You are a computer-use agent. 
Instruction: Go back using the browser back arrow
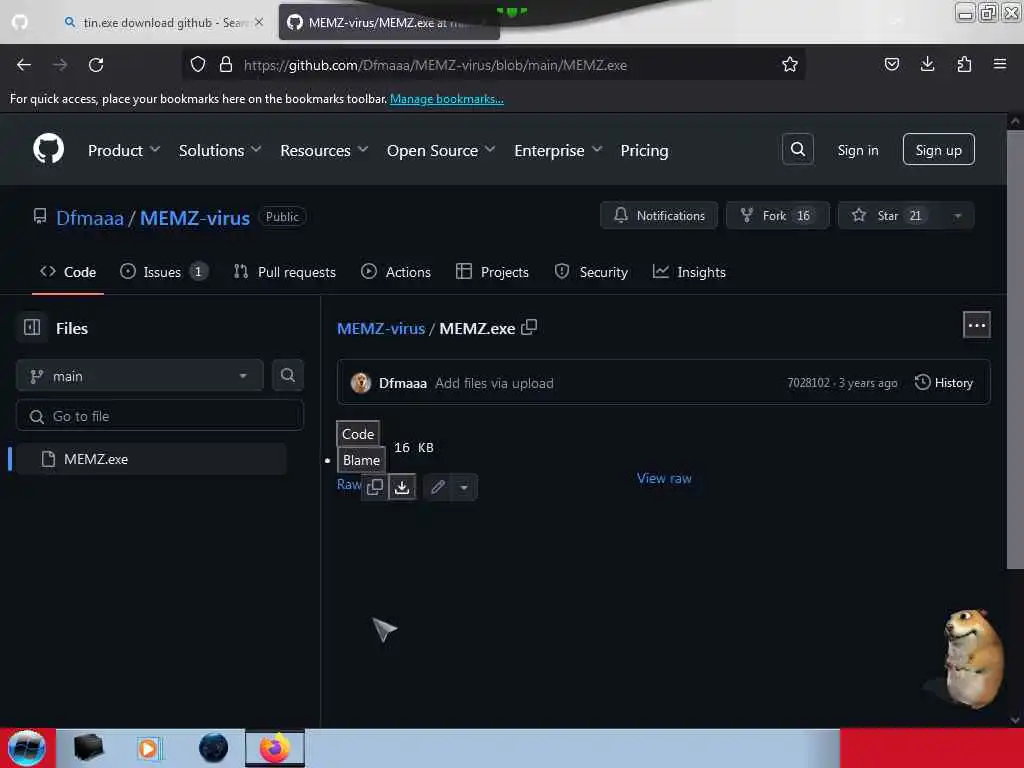click(x=24, y=65)
